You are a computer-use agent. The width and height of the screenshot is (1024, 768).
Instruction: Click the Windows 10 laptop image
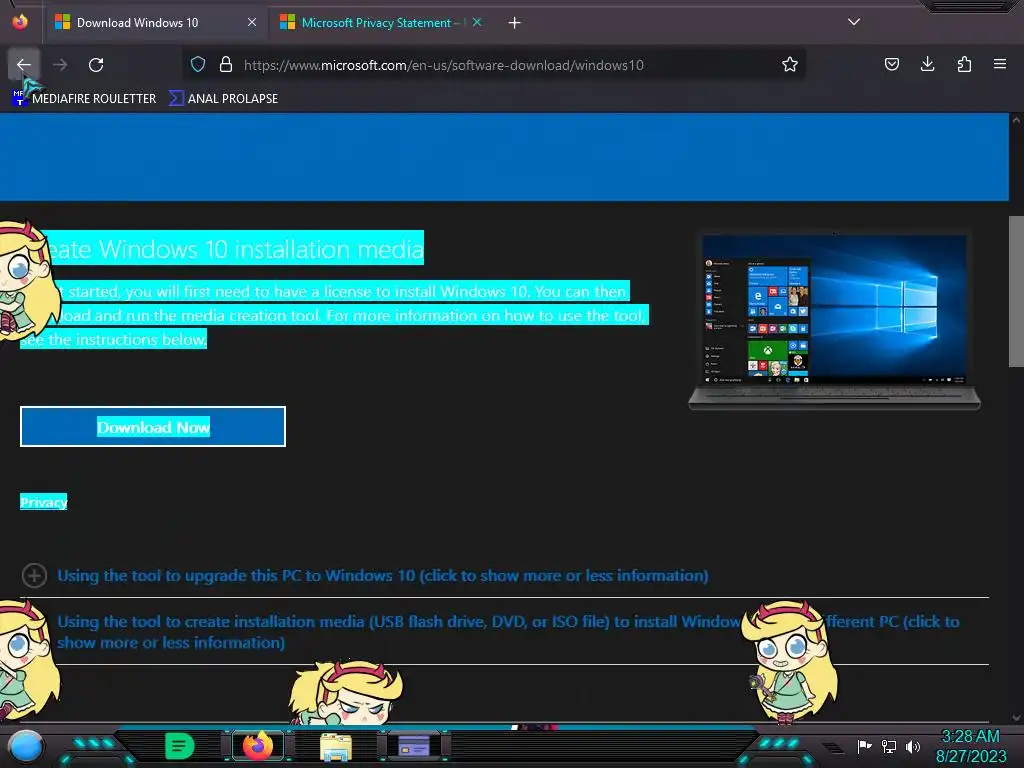click(835, 319)
